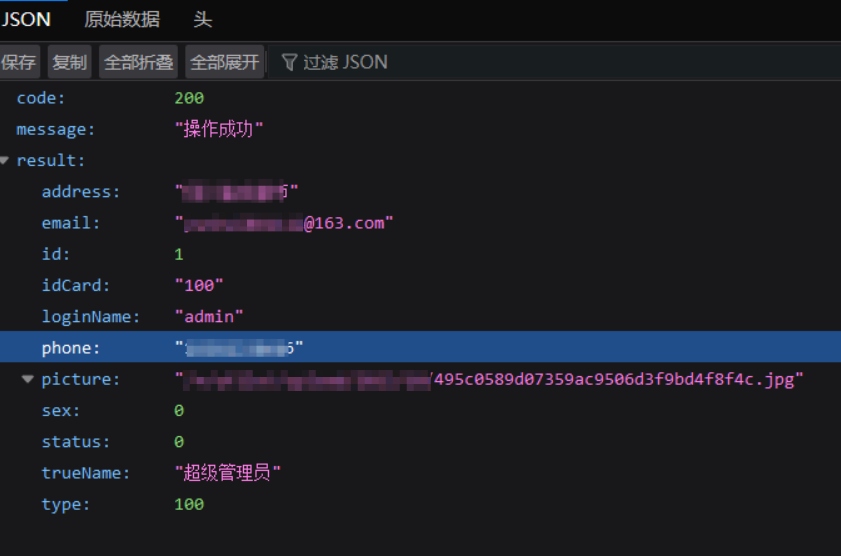Select the idCard key

pyautogui.click(x=76, y=285)
